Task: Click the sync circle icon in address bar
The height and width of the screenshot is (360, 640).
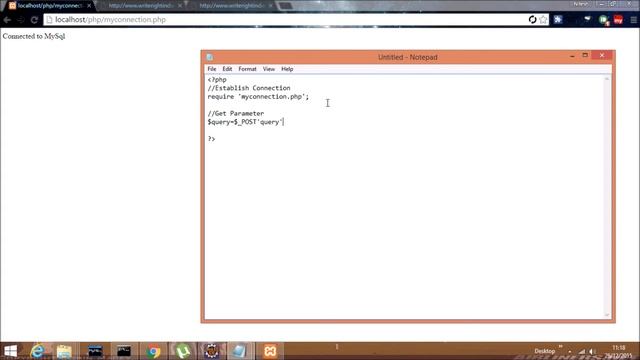Action: (x=532, y=20)
